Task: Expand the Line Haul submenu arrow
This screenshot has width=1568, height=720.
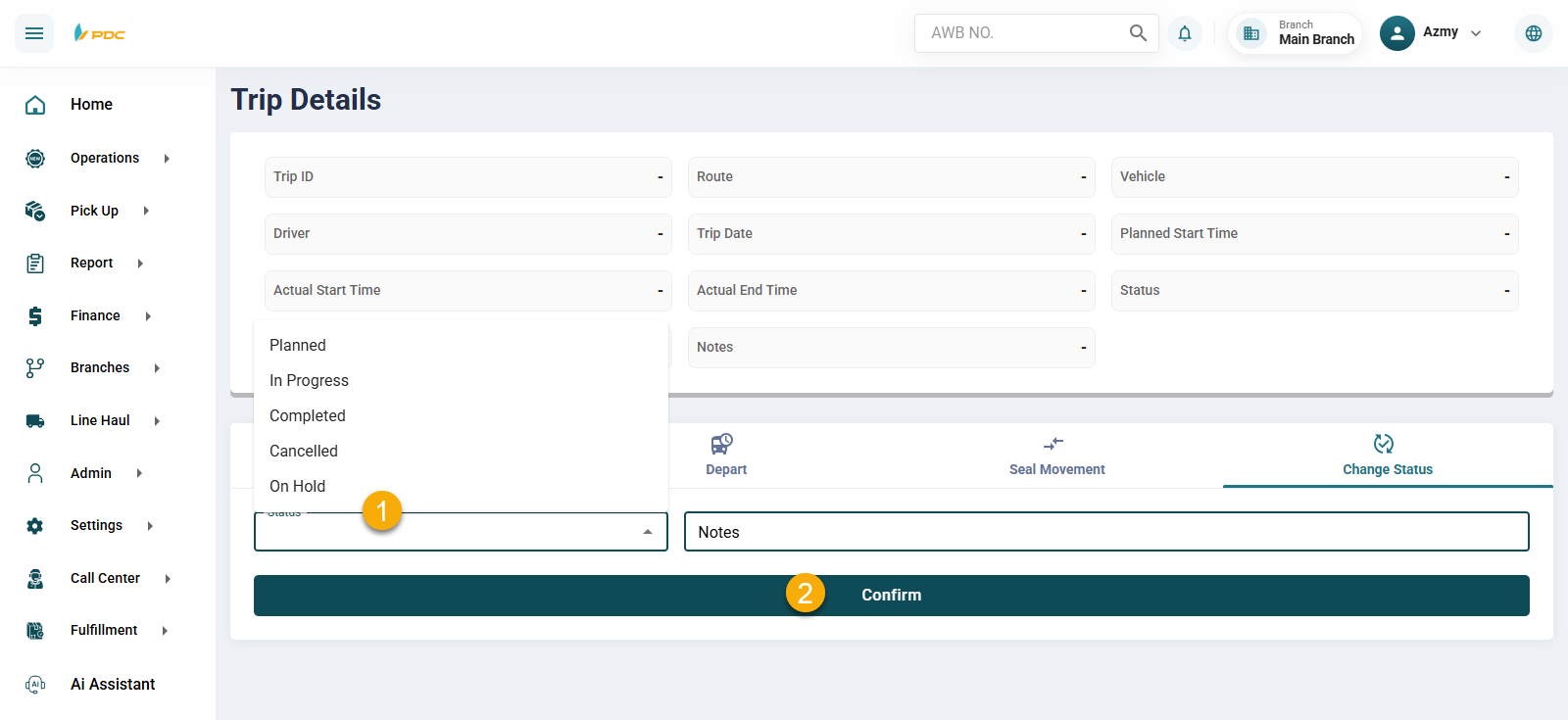Action: tap(157, 421)
